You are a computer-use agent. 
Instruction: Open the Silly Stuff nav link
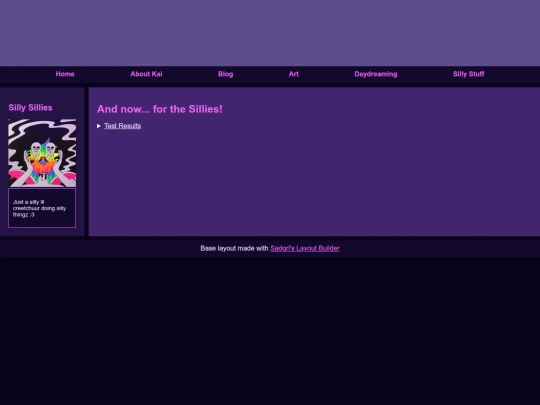tap(468, 74)
